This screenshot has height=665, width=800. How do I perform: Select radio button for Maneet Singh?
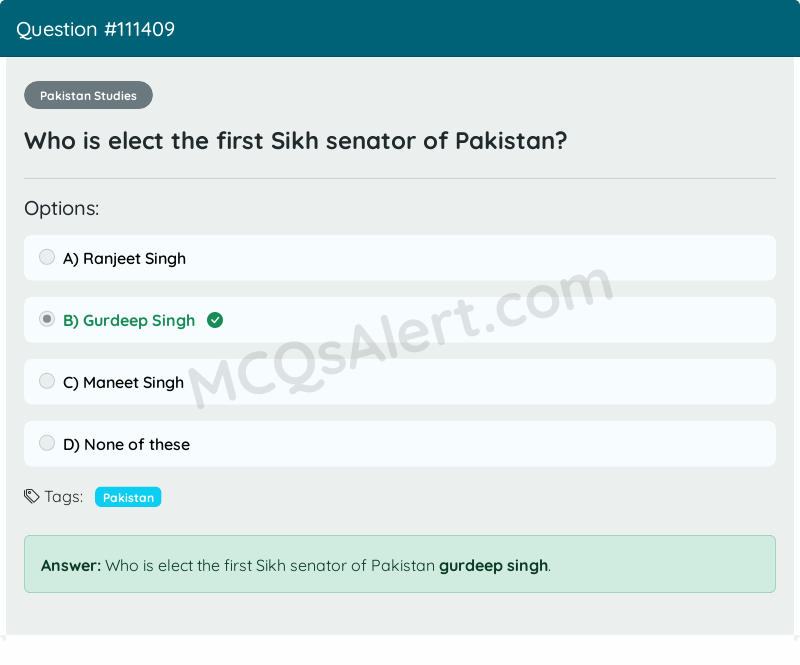click(47, 381)
